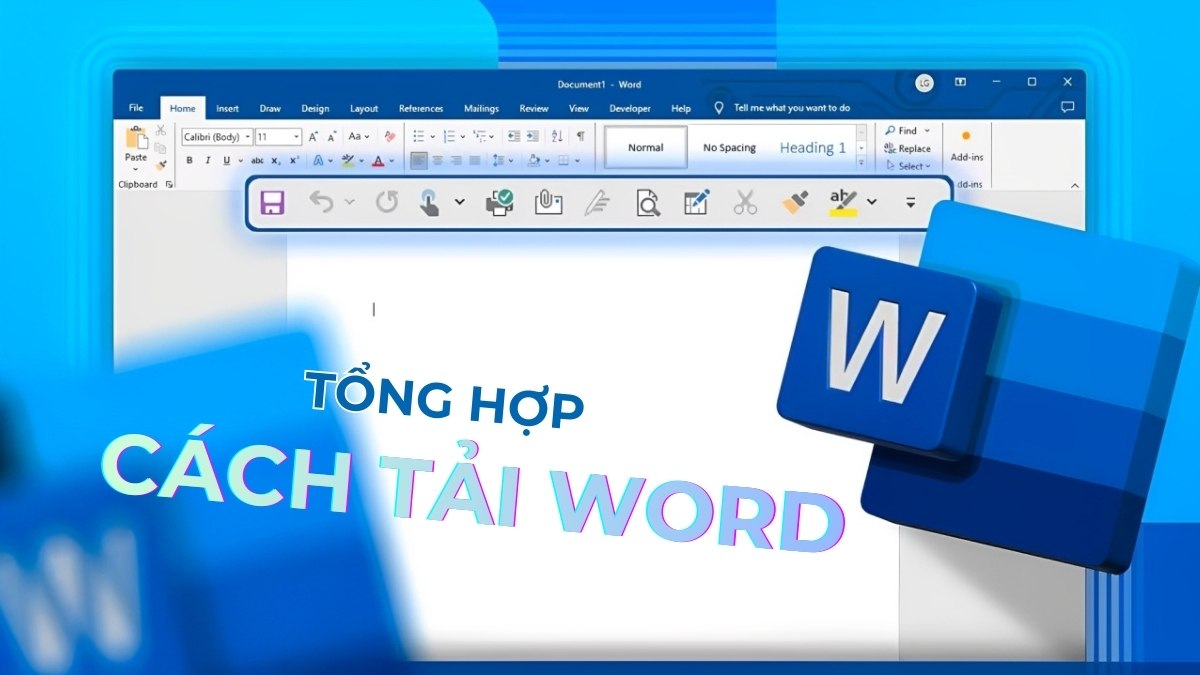Image resolution: width=1200 pixels, height=675 pixels.
Task: Toggle the show paragraph marks icon
Action: pyautogui.click(x=582, y=135)
